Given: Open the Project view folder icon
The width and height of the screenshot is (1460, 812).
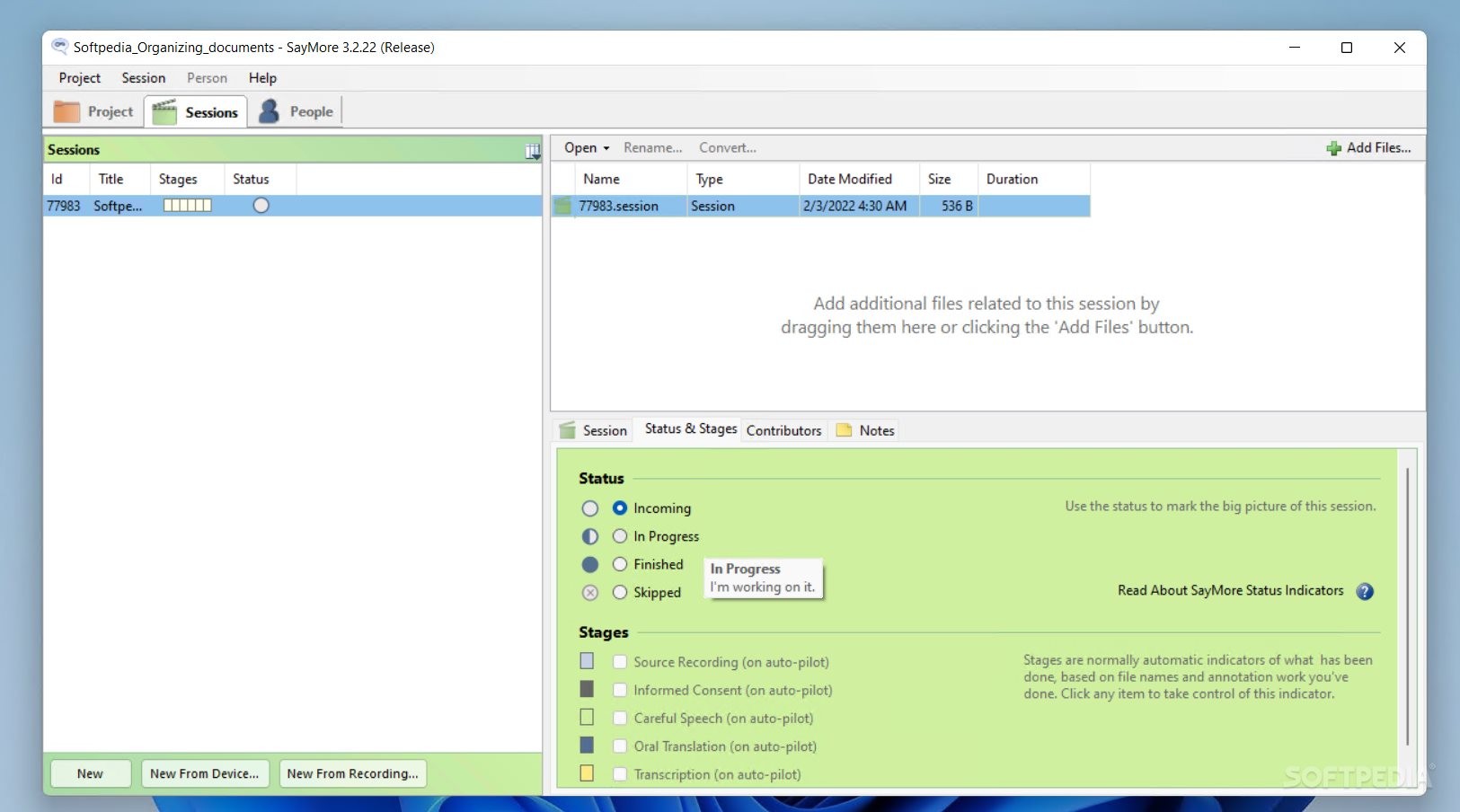Looking at the screenshot, I should (66, 111).
